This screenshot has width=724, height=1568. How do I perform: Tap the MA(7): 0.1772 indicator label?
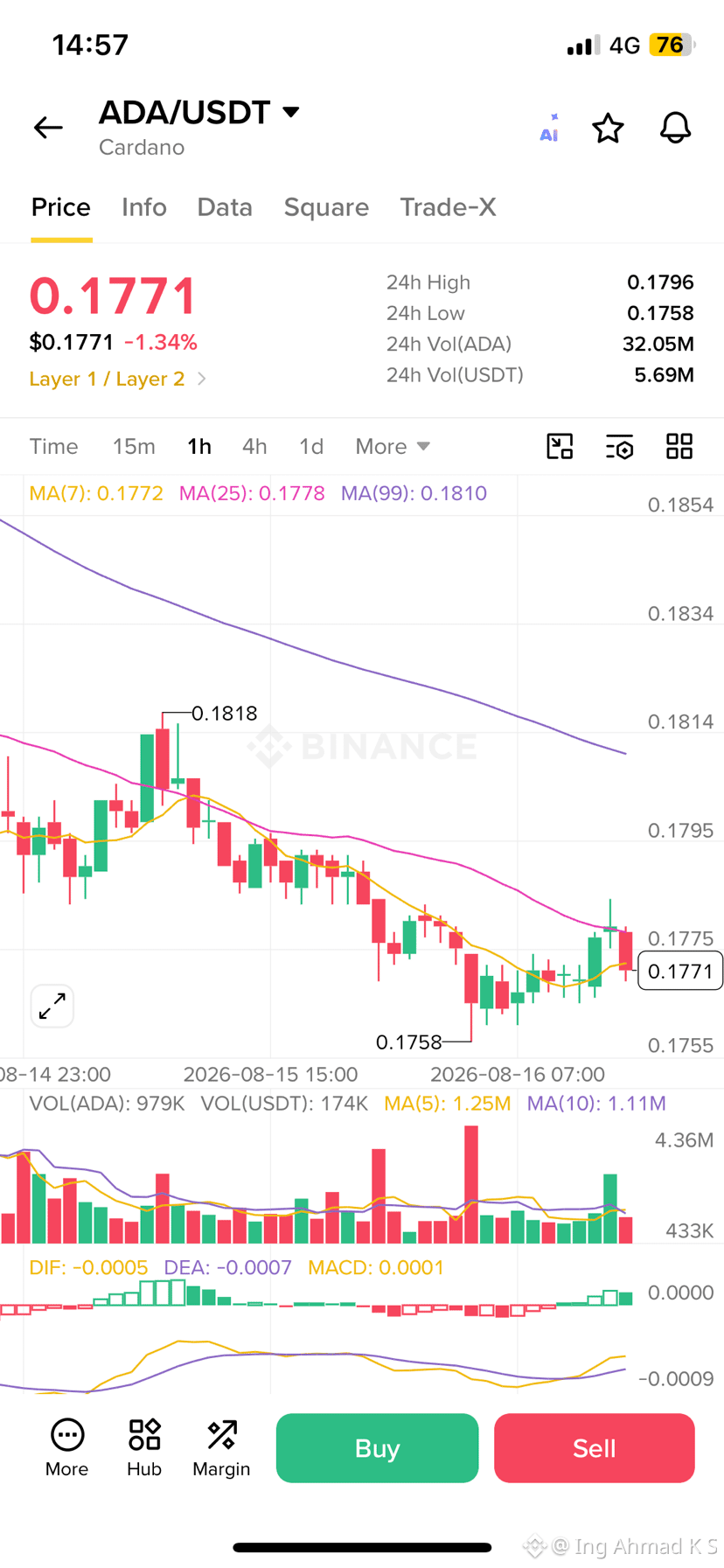(x=96, y=493)
